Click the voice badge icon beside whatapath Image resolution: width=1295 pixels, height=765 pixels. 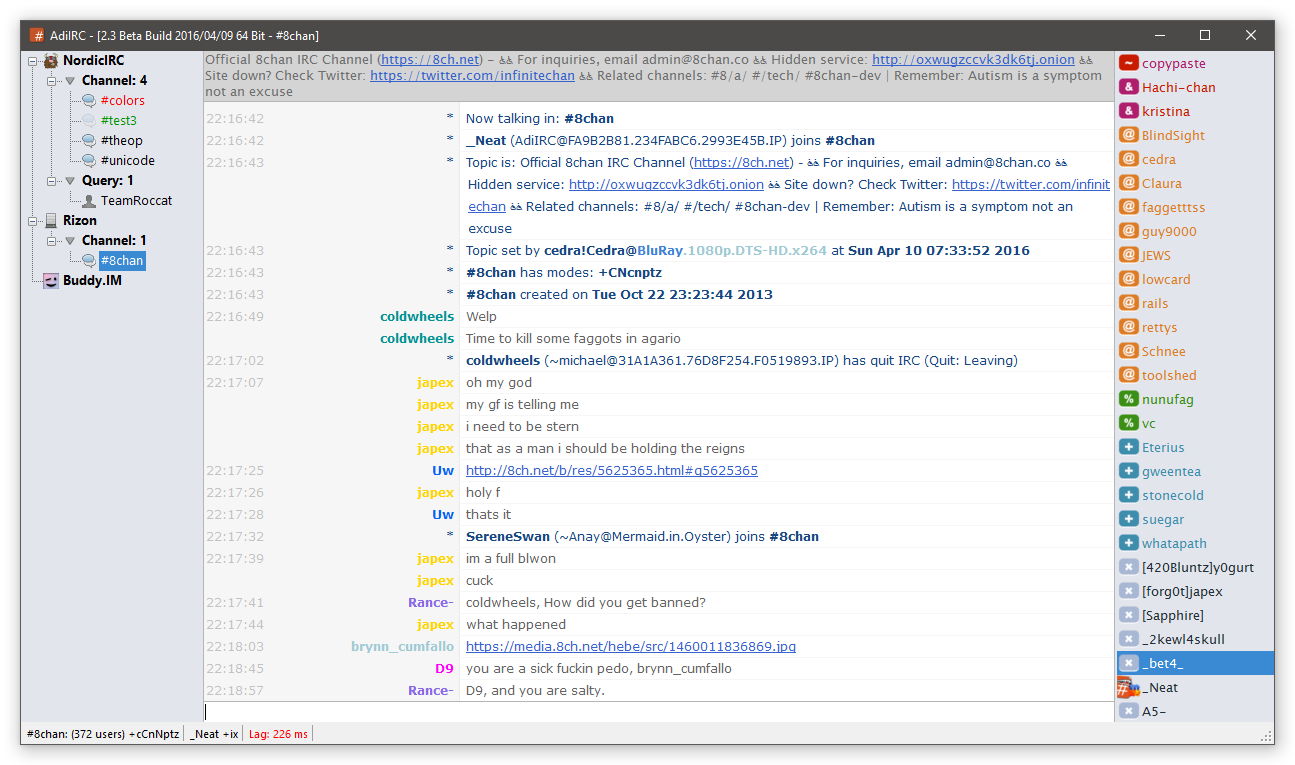coord(1128,543)
